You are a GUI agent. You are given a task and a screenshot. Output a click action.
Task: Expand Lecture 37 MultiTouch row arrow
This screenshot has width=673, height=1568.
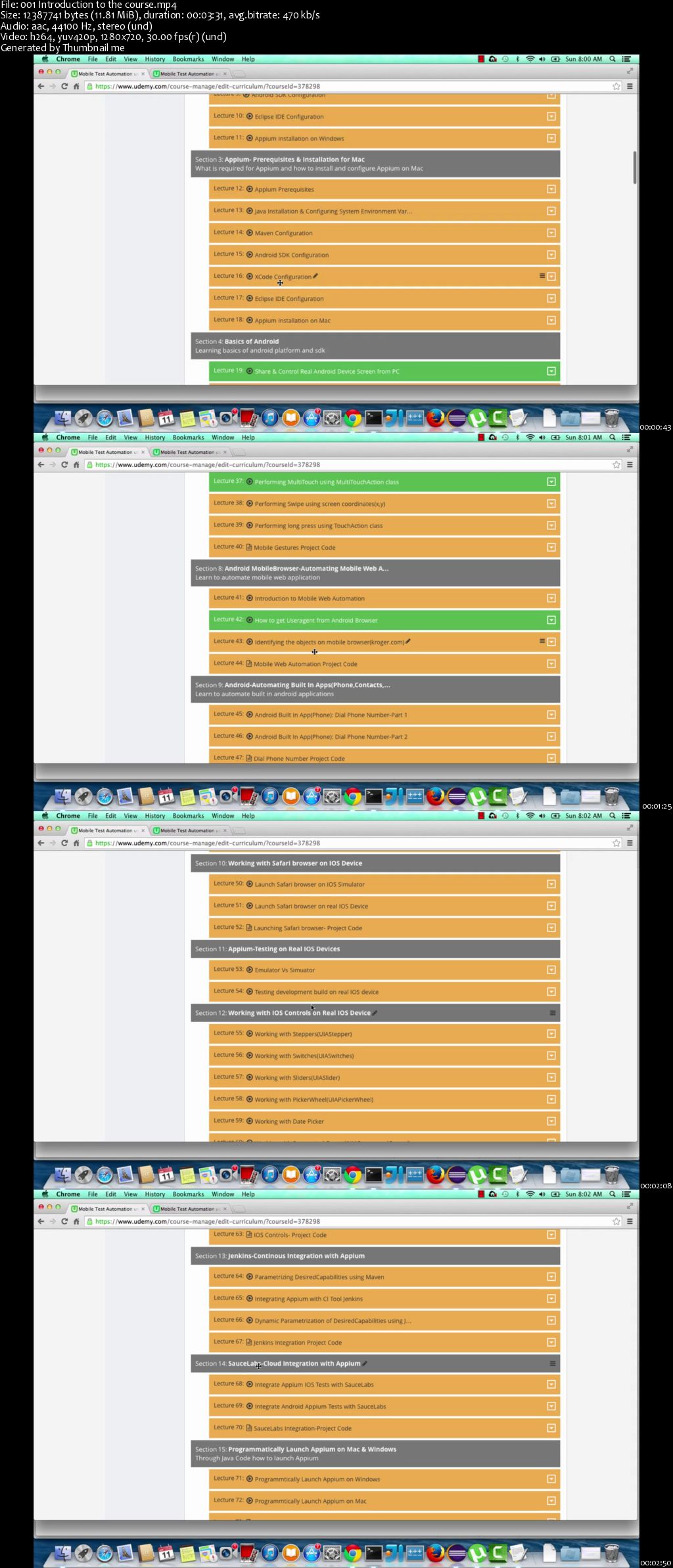pos(551,482)
